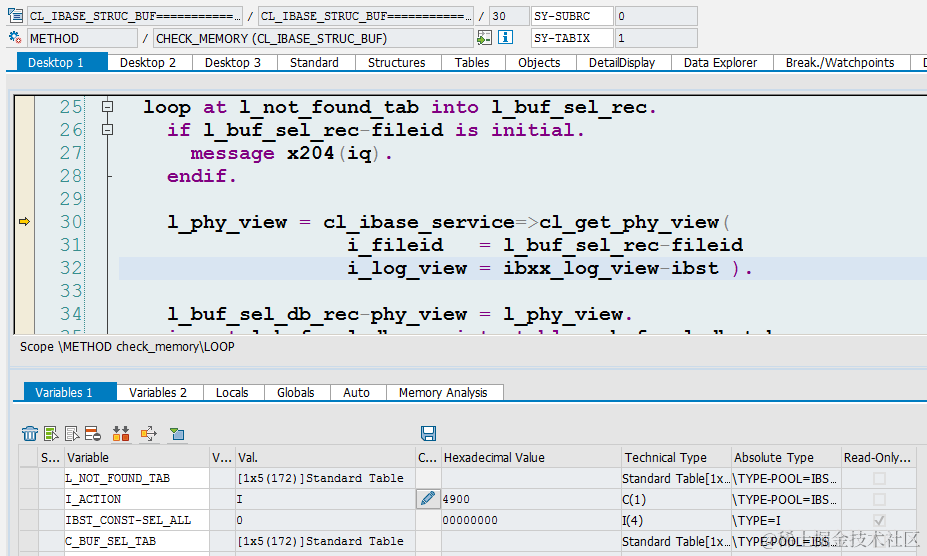Click the Hexadecimal Value column header
Image resolution: width=927 pixels, height=556 pixels.
[x=531, y=457]
